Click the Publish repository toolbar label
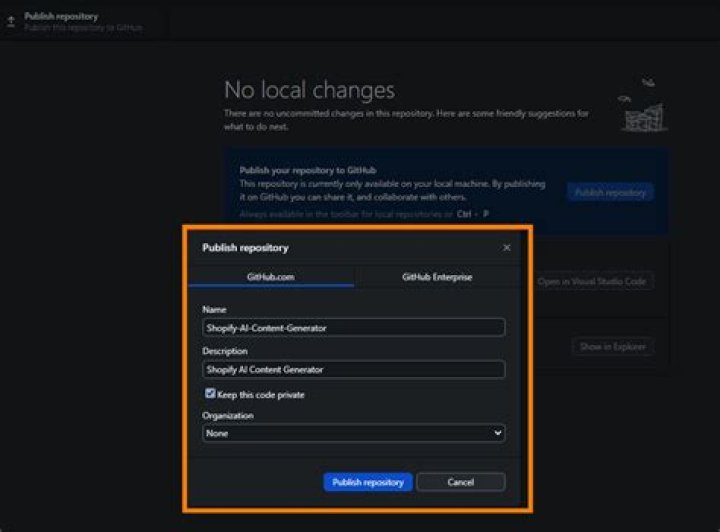720x532 pixels. (61, 17)
